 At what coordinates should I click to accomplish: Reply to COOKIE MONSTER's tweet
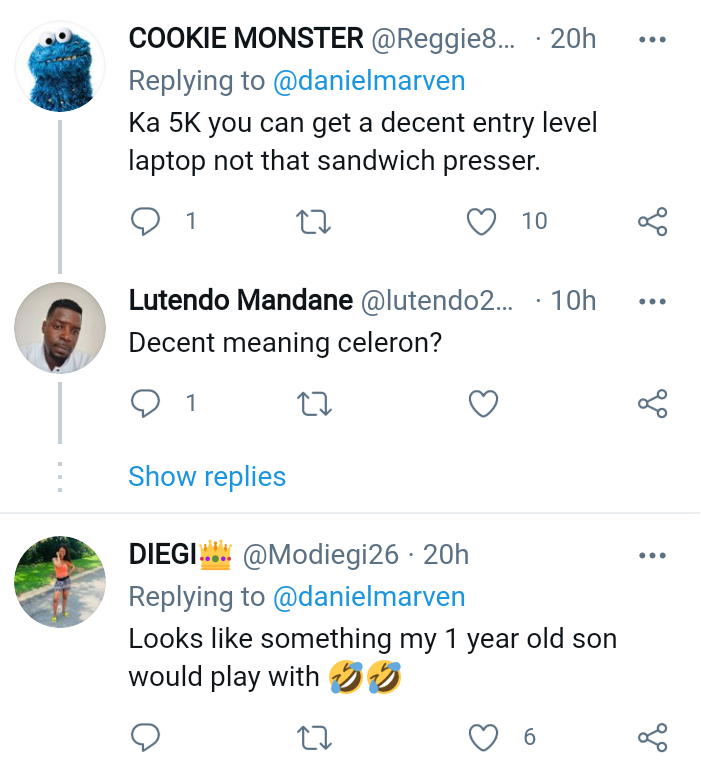pos(146,220)
